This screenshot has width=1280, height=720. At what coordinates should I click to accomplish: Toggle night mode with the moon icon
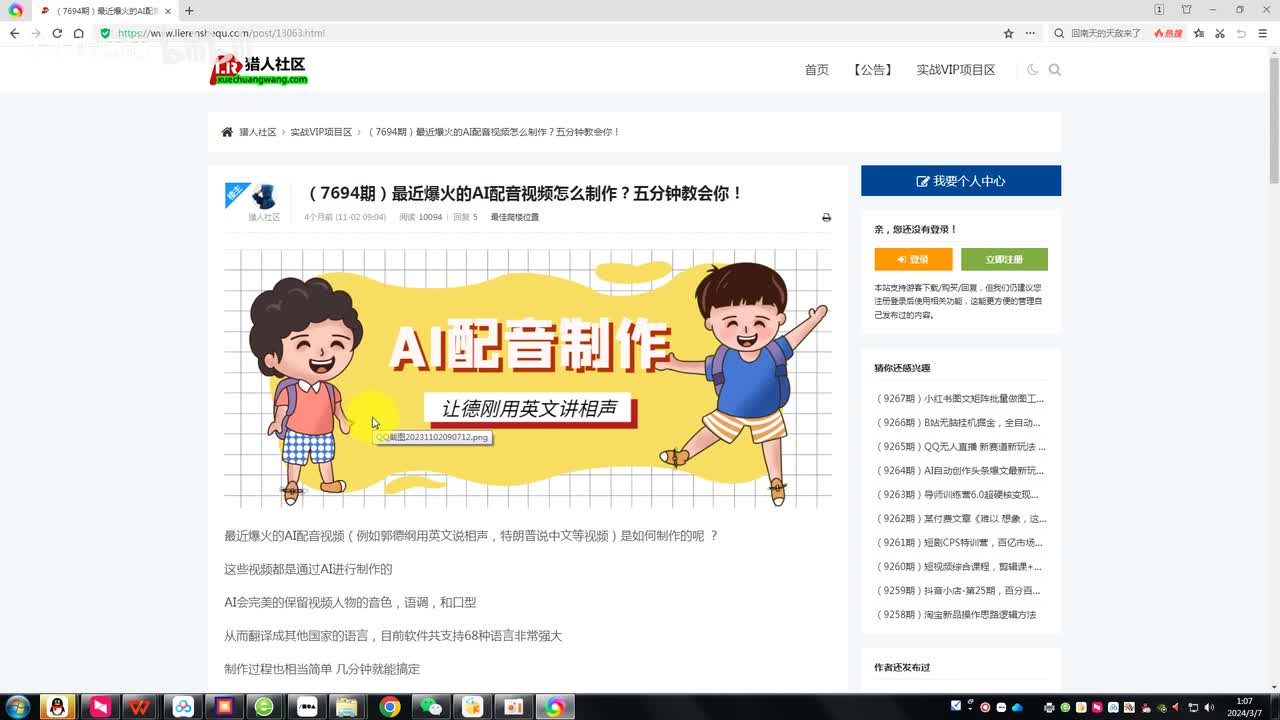[1033, 70]
